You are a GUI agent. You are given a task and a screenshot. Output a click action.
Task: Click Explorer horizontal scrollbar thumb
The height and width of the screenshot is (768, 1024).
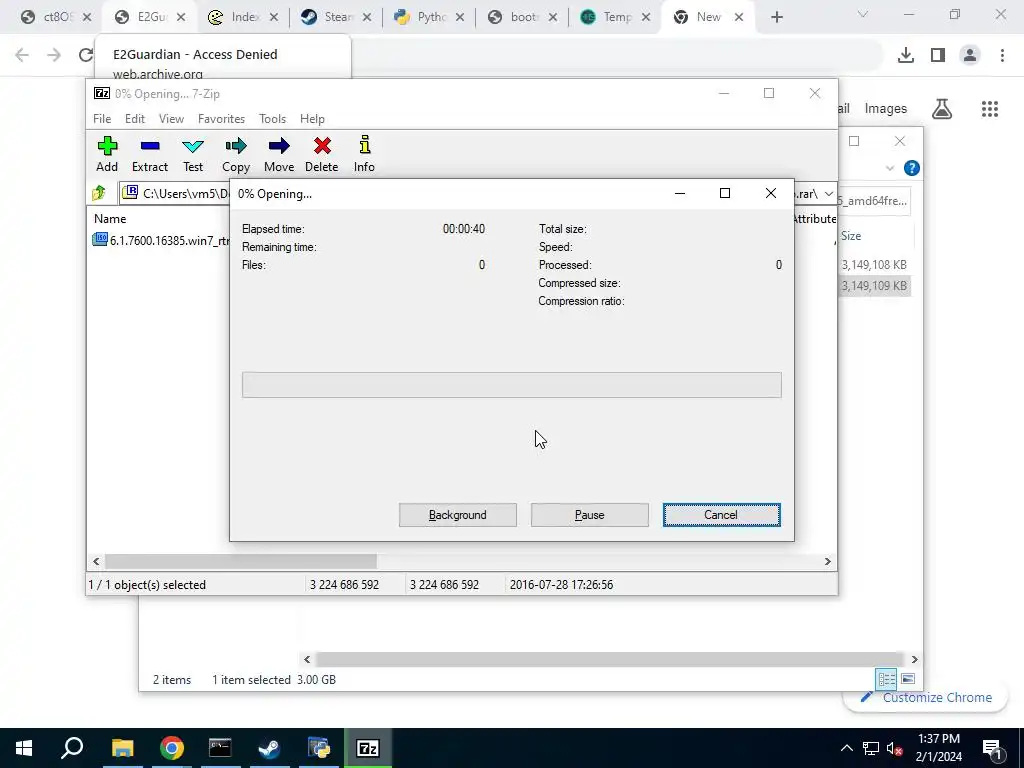(x=609, y=660)
